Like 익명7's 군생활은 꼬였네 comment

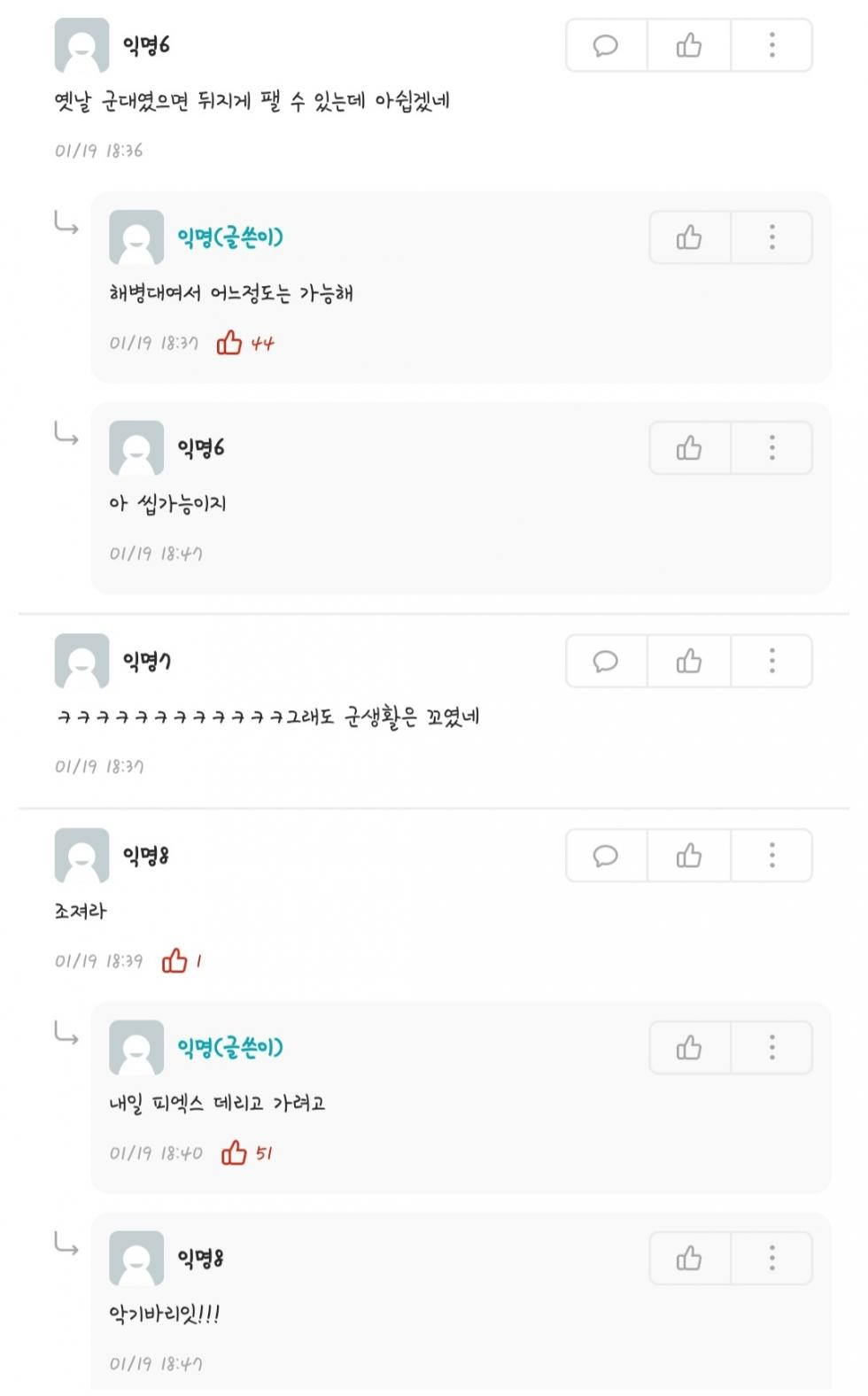[689, 662]
